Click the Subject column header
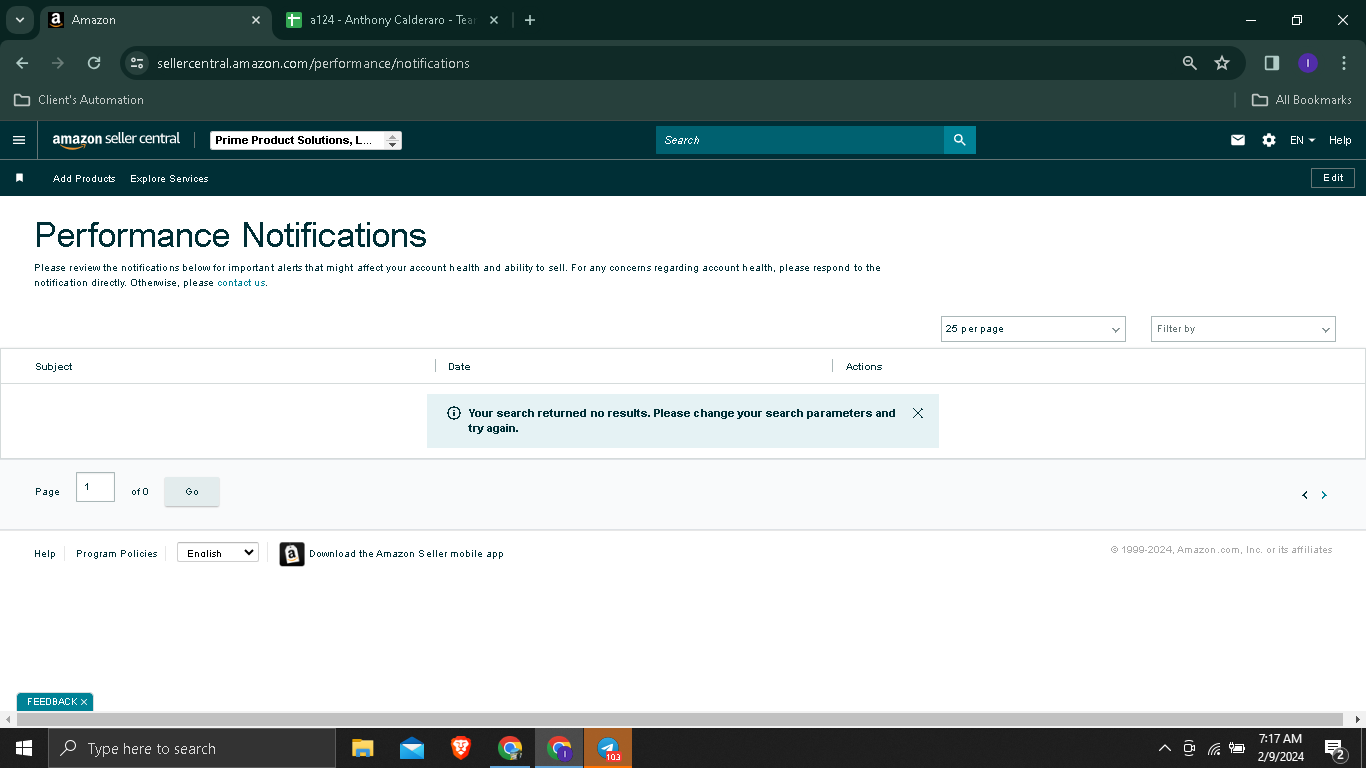1366x768 pixels. point(54,367)
